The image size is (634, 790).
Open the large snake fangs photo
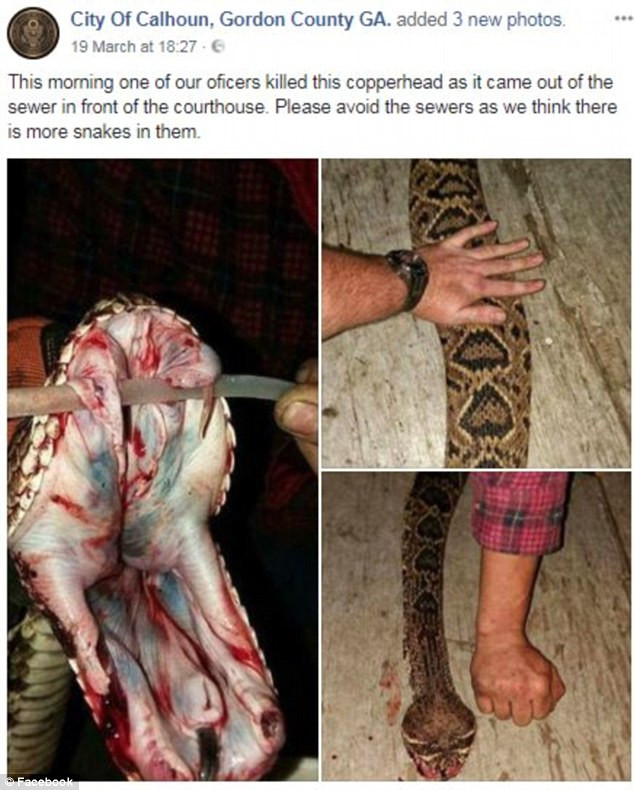tap(163, 470)
